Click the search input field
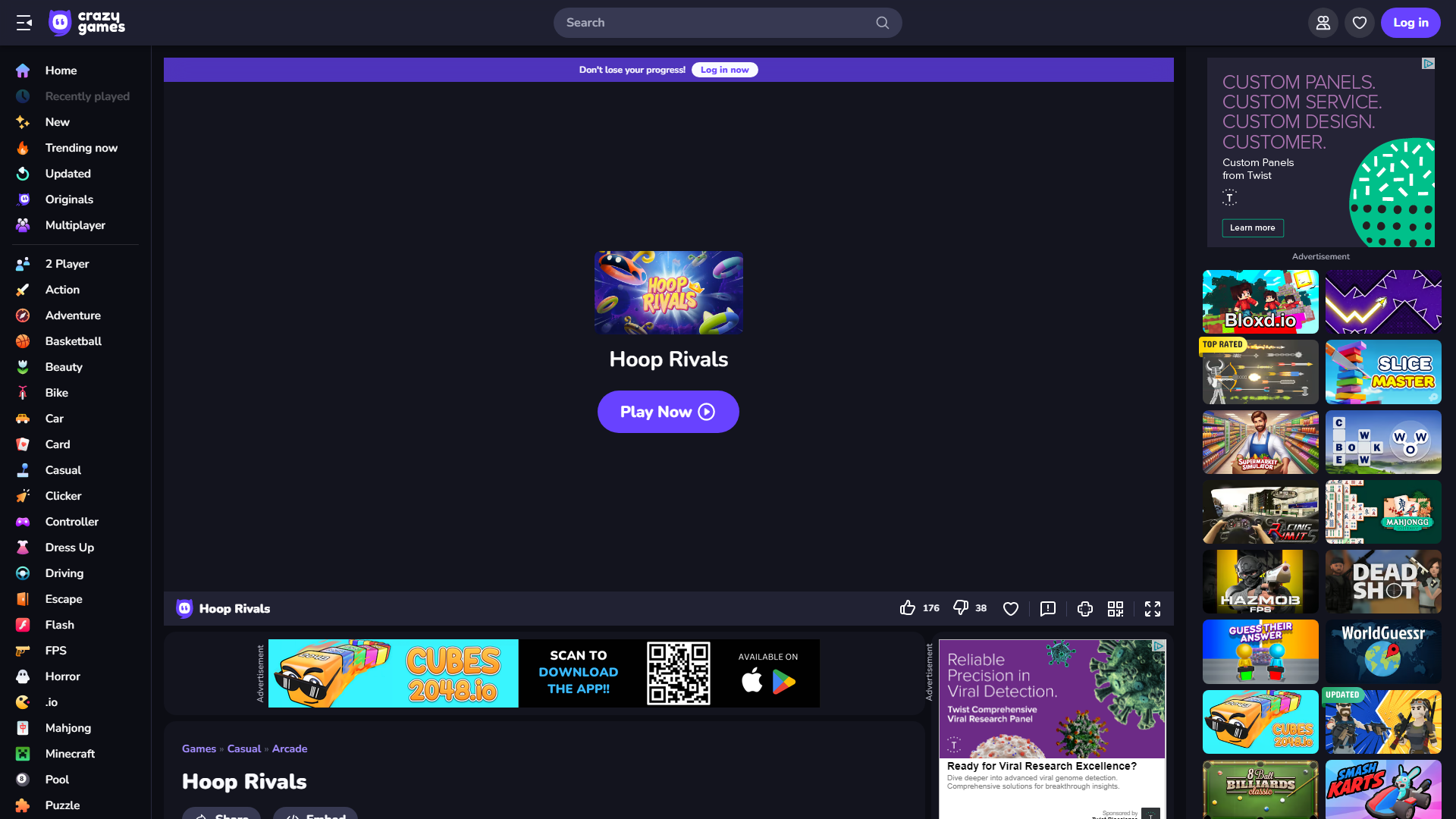Image resolution: width=1456 pixels, height=819 pixels. pyautogui.click(x=728, y=22)
